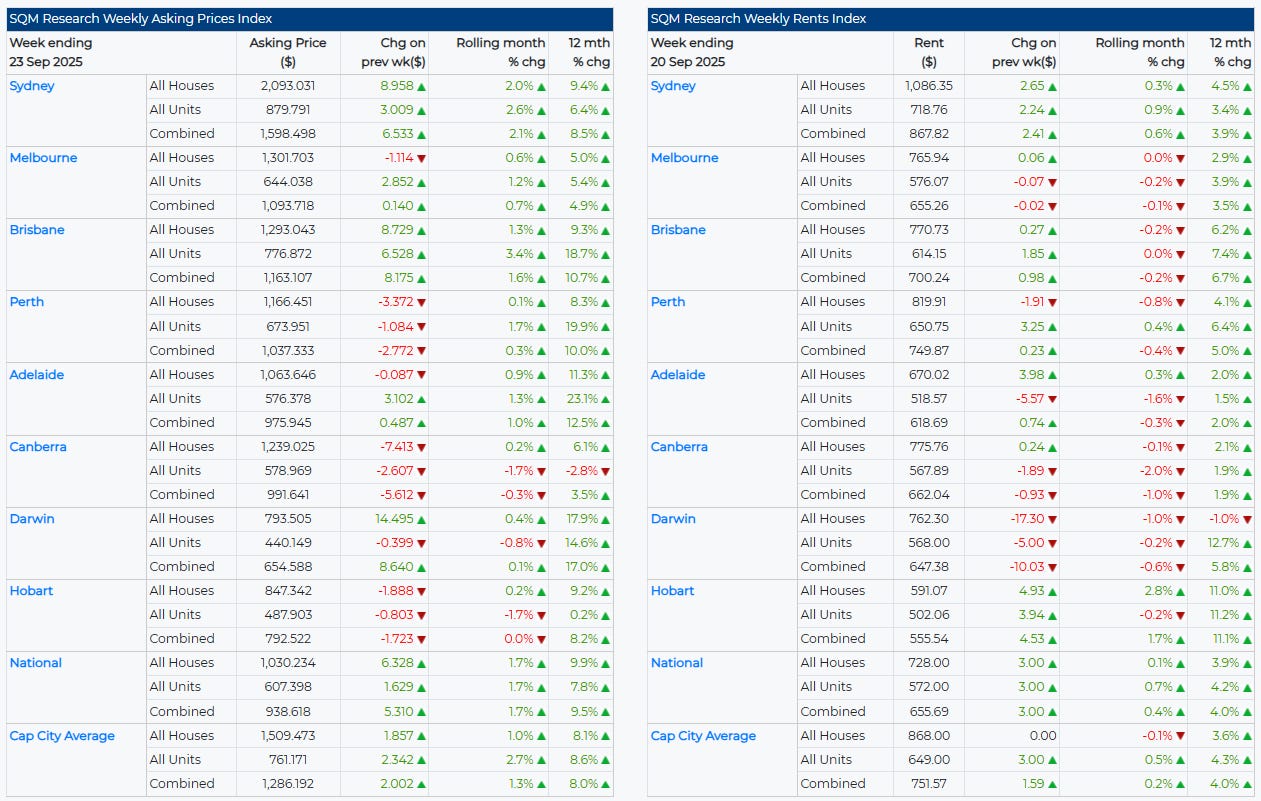This screenshot has width=1261, height=801.
Task: Click Adelaide All Units 23.1% twelve-month change
Action: (x=582, y=399)
